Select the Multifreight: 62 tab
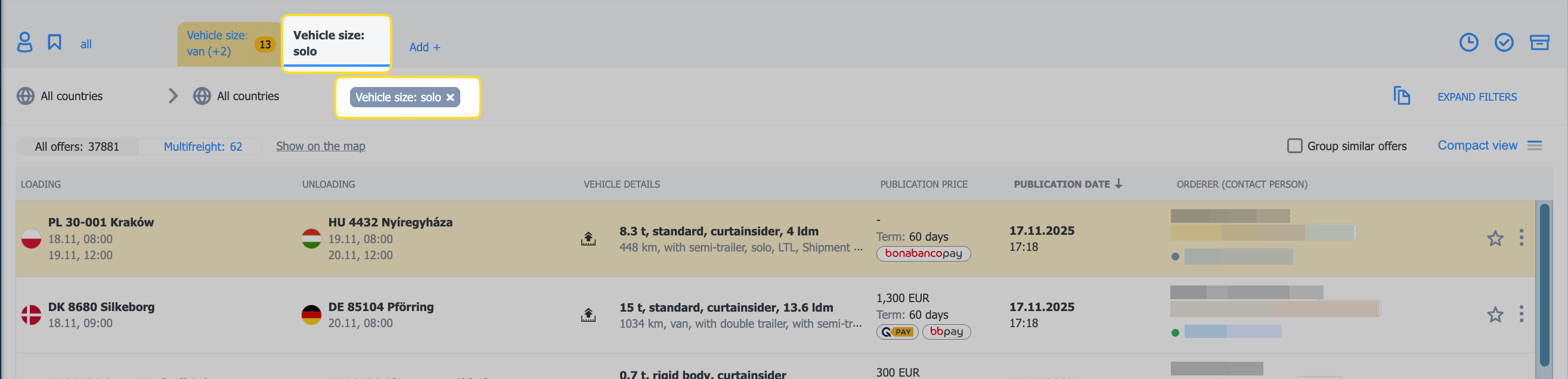 pos(203,147)
